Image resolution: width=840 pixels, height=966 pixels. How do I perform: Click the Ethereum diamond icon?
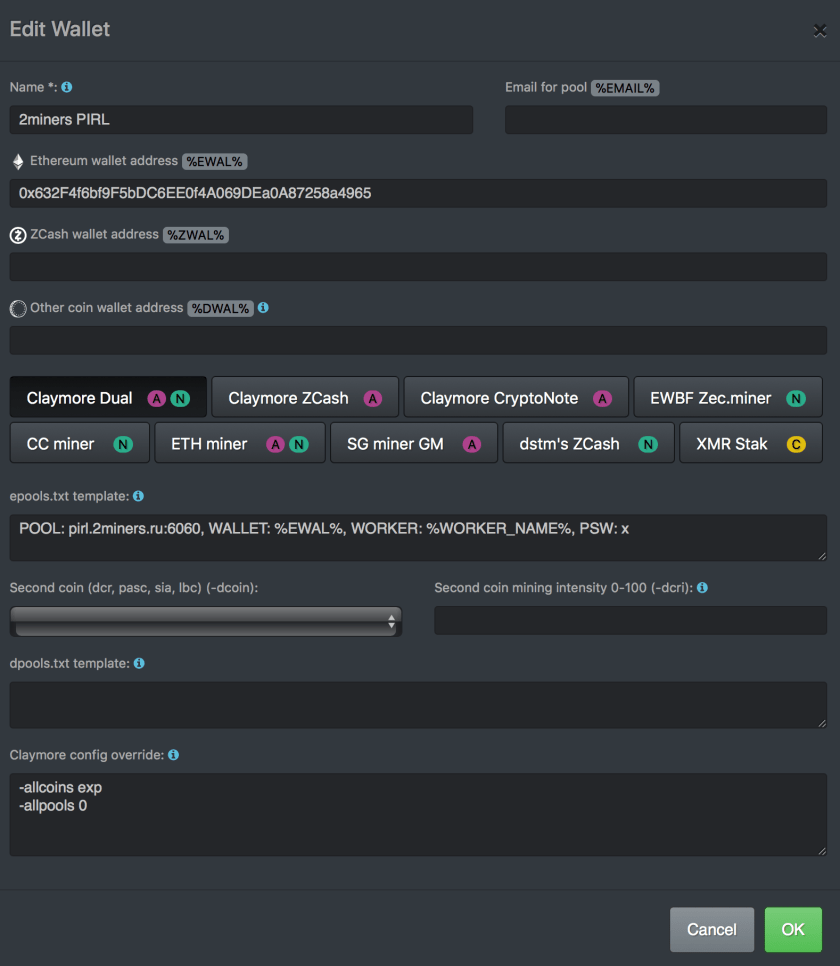point(18,161)
